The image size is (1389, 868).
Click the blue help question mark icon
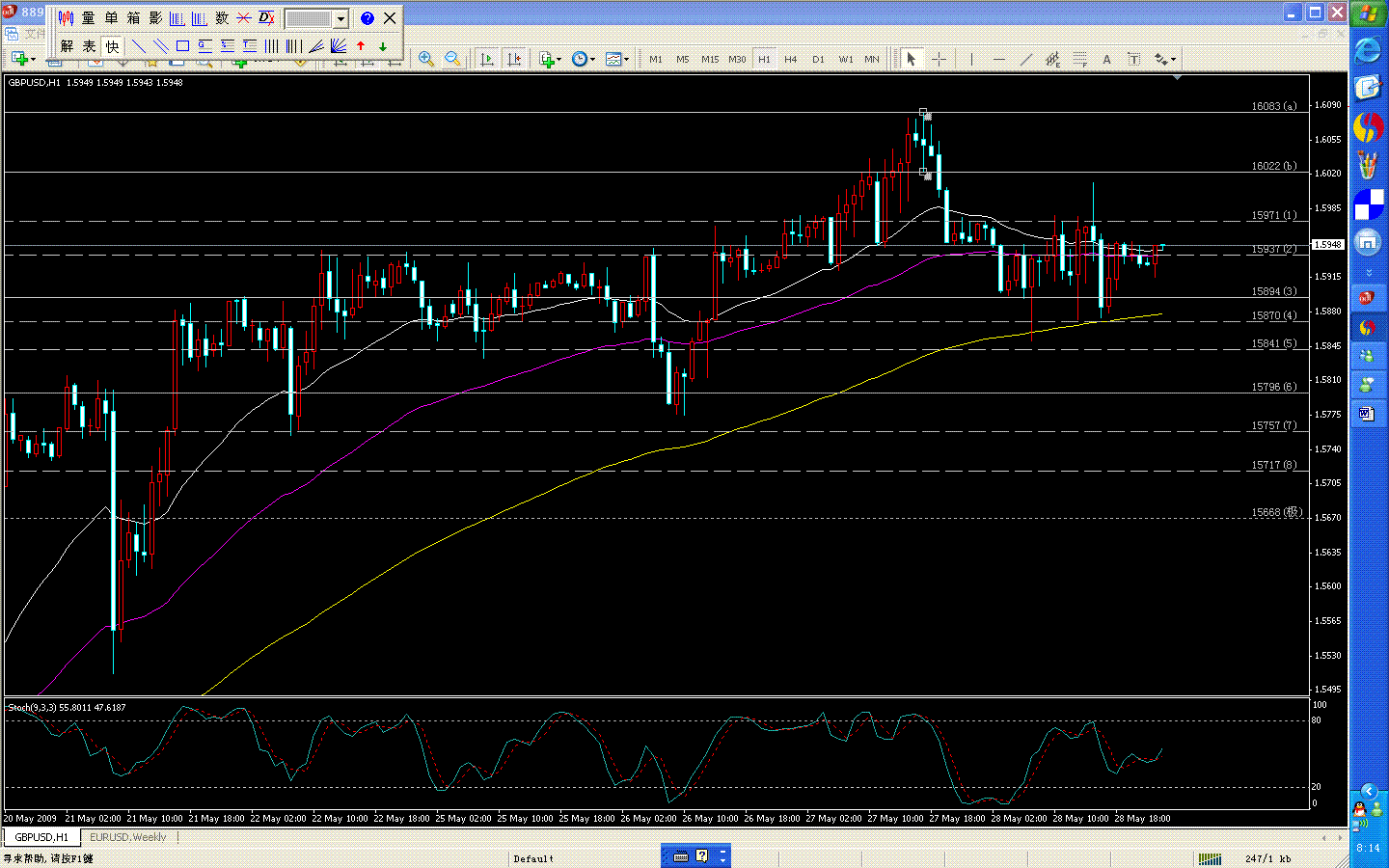367,18
